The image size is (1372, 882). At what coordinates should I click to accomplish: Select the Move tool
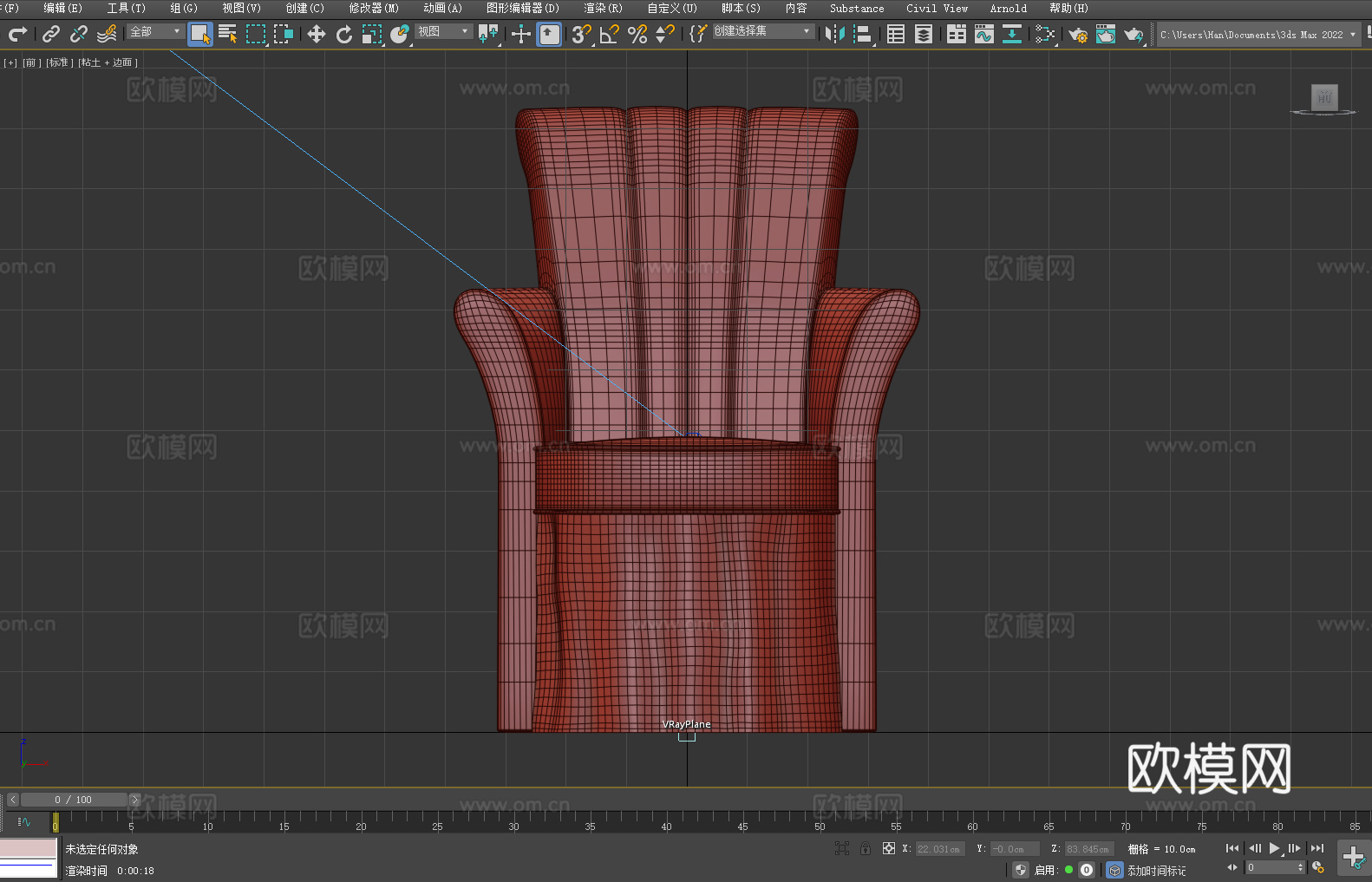pos(317,34)
